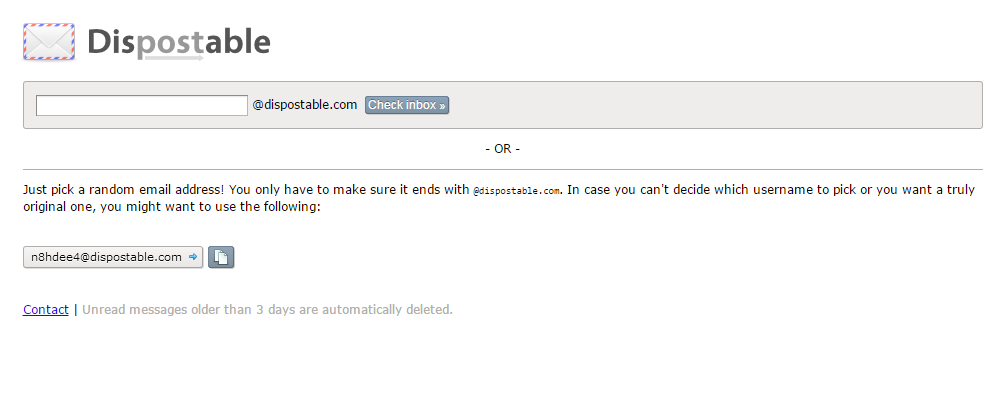Screen dimensions: 994x420
Task: Click the gray arrow beneath the logo's "post" letters
Action: (174, 58)
